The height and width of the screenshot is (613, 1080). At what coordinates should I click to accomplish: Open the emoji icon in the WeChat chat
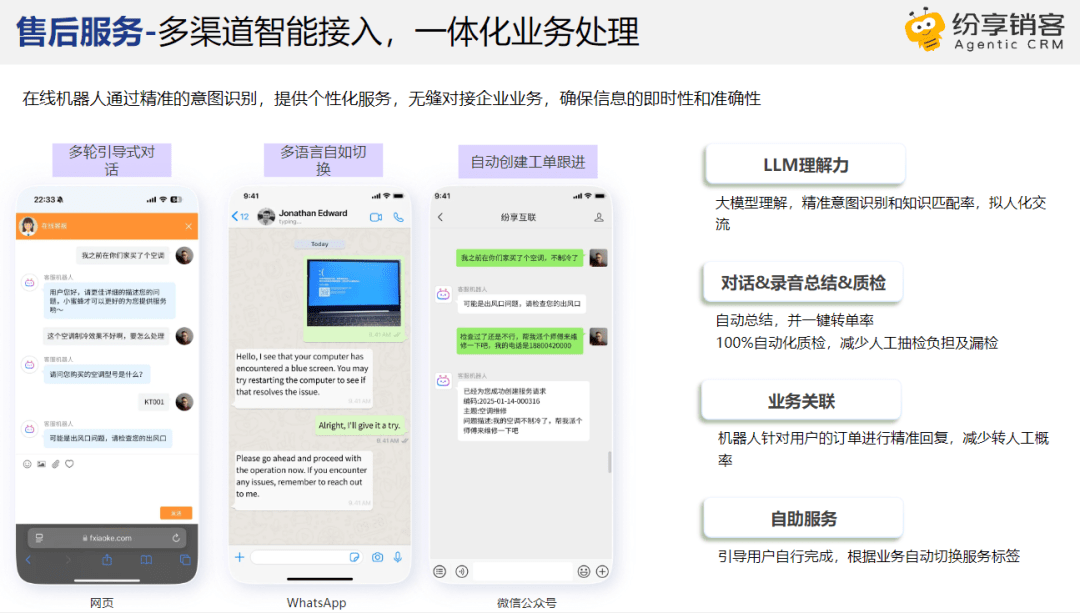(584, 571)
